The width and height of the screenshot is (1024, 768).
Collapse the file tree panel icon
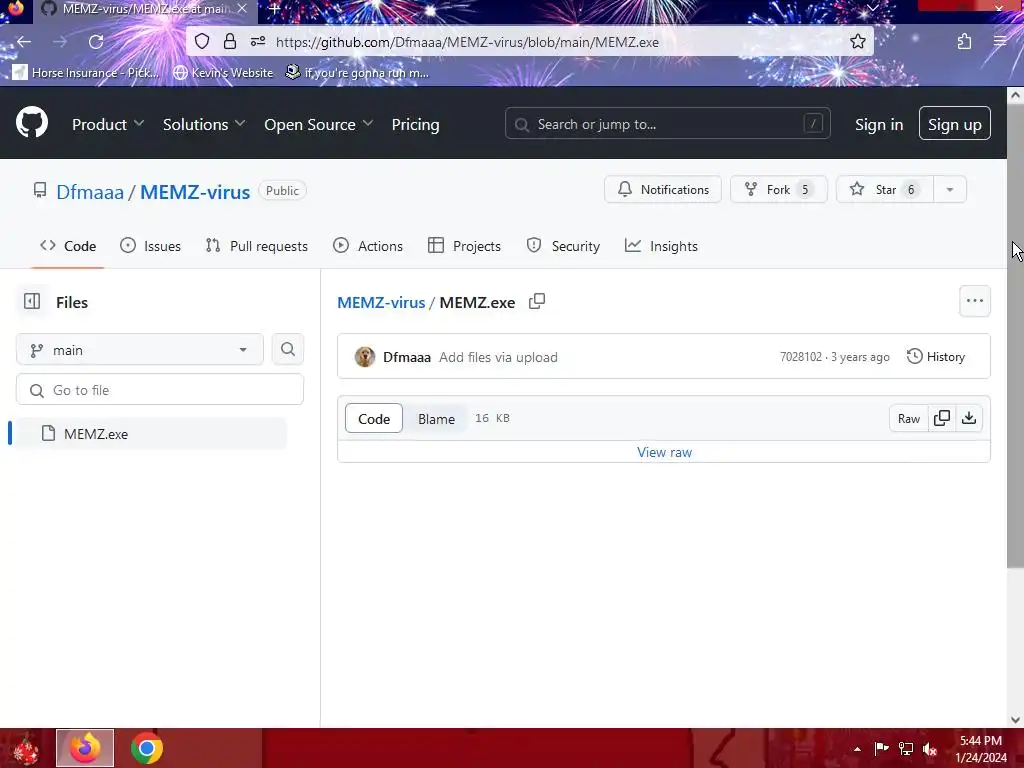click(32, 302)
